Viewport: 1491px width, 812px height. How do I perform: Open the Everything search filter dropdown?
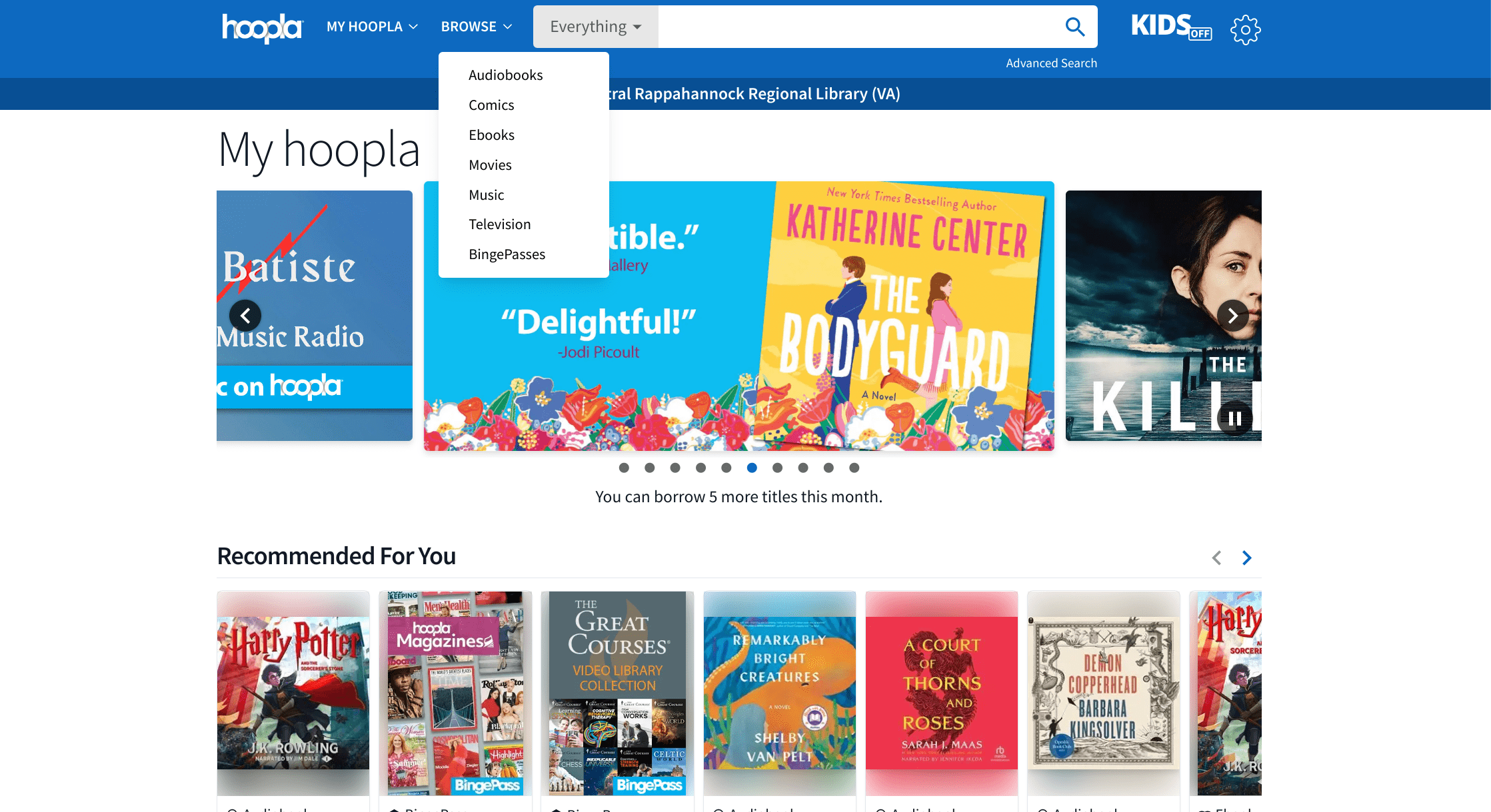596,27
